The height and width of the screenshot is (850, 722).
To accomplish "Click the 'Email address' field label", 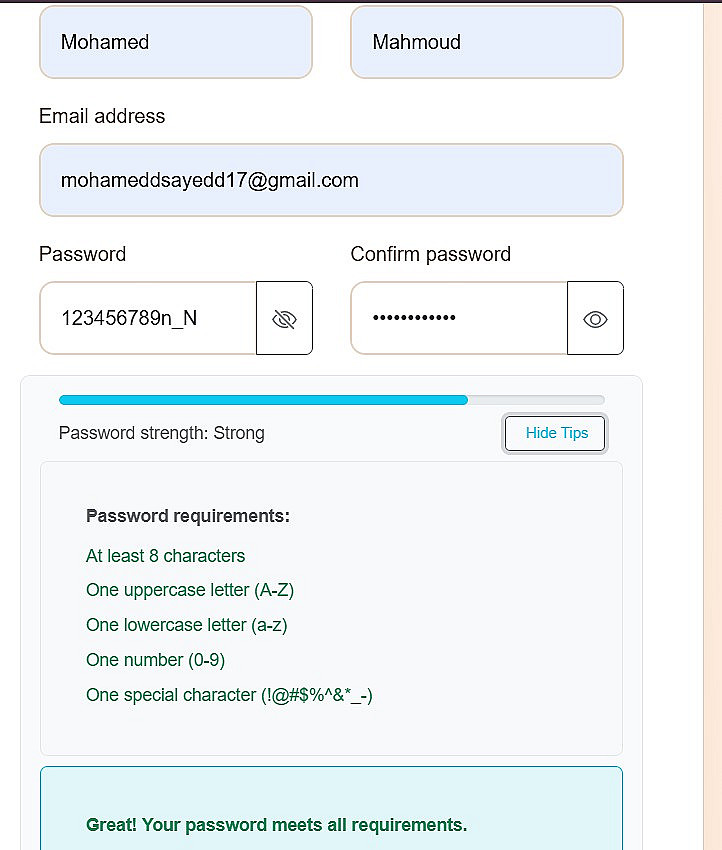I will [102, 116].
